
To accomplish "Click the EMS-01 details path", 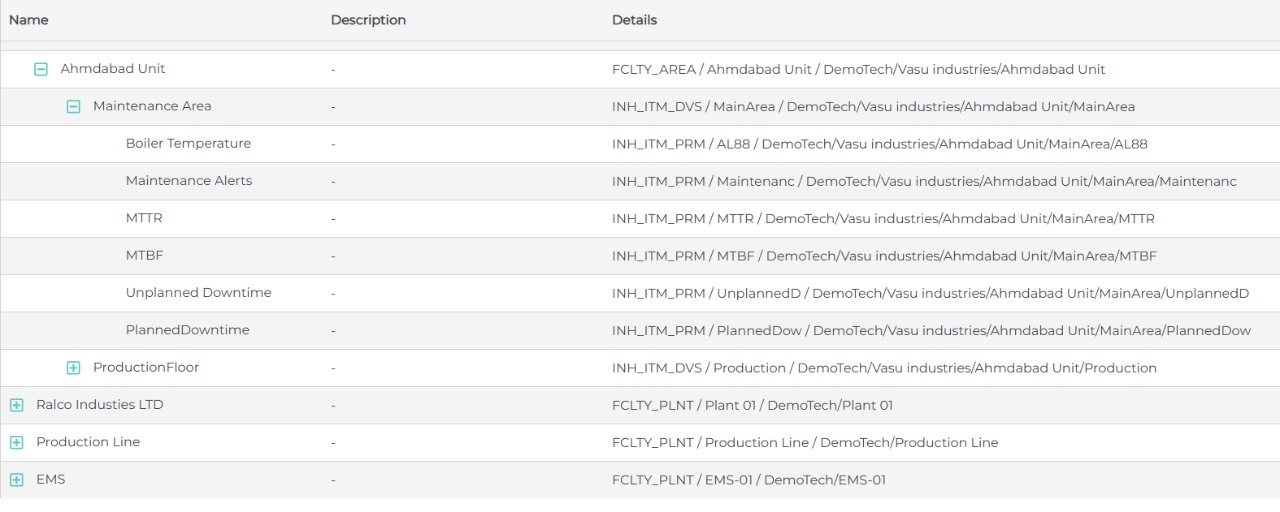I will pyautogui.click(x=748, y=480).
